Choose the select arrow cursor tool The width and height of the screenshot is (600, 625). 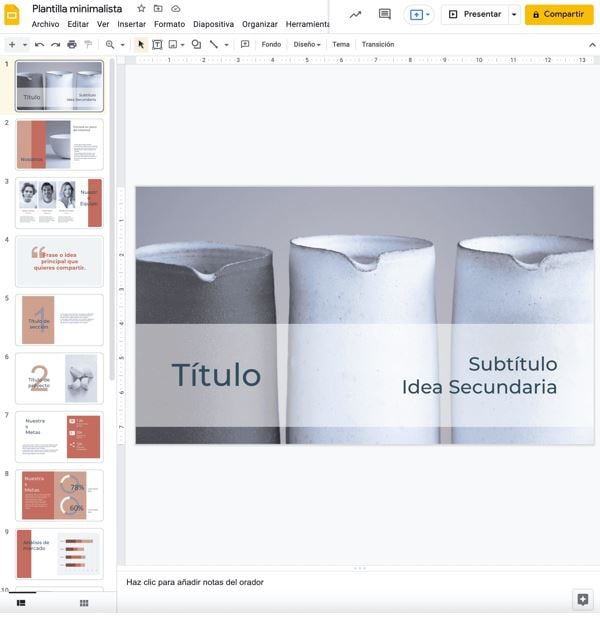click(141, 44)
